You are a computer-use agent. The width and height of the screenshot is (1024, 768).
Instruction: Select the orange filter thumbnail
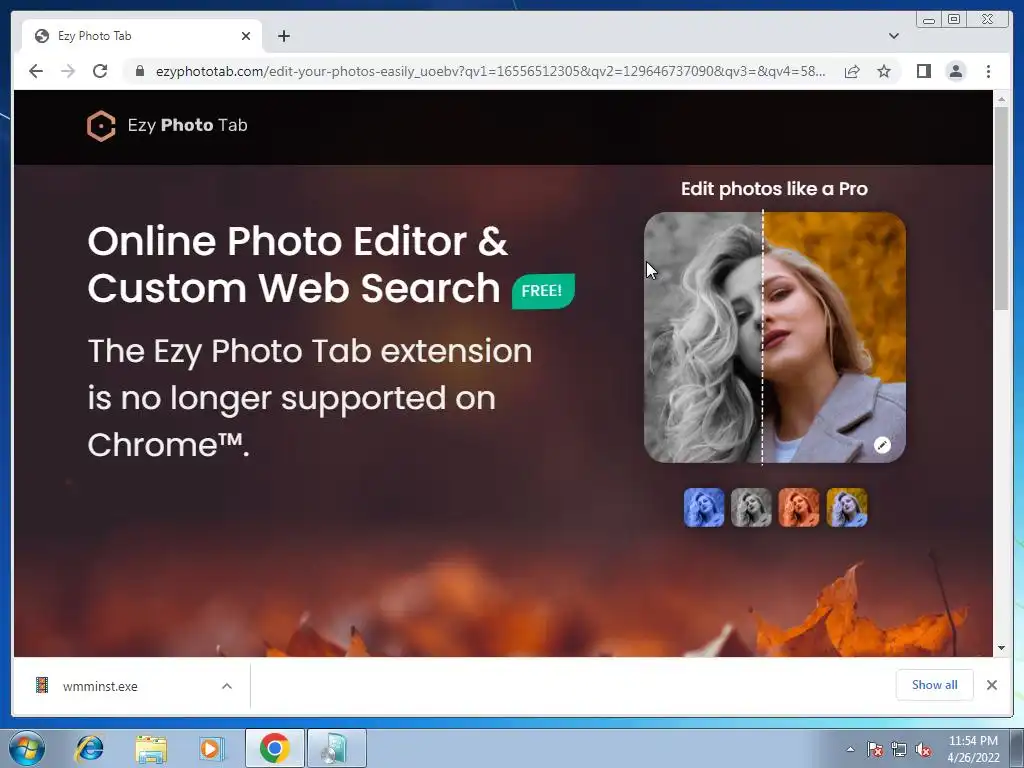click(x=799, y=507)
